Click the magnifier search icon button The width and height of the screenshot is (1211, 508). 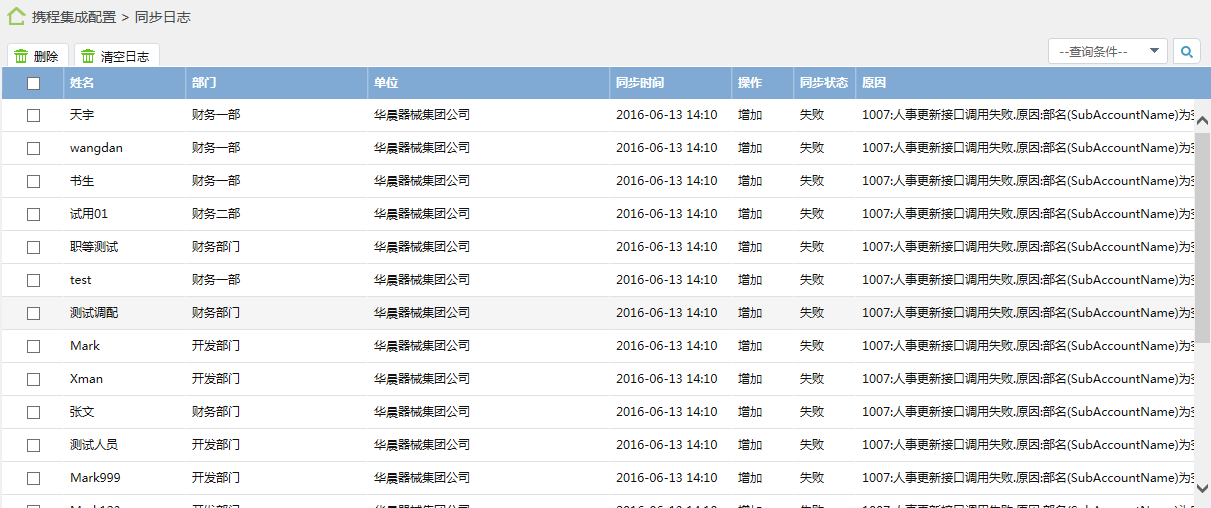[1187, 51]
